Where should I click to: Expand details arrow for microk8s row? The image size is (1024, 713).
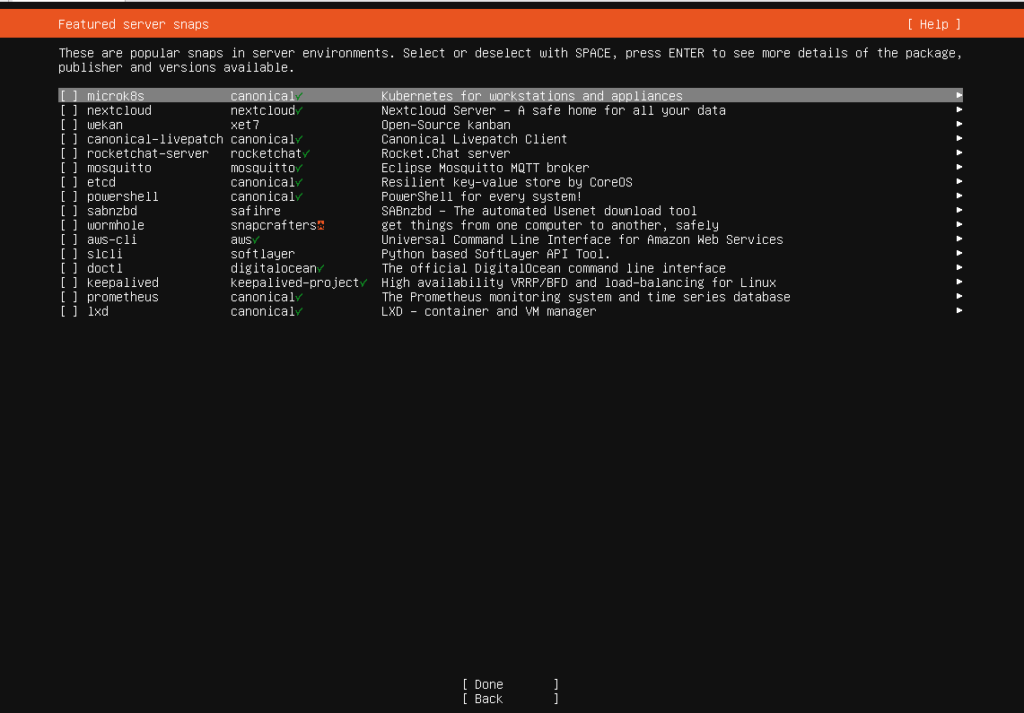coord(959,95)
